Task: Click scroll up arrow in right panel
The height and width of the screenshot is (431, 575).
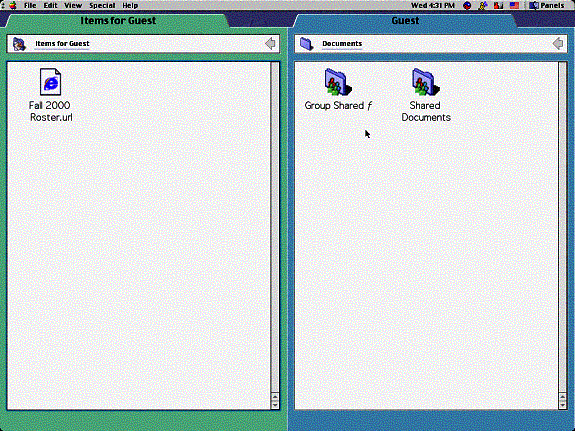Action: click(x=563, y=397)
